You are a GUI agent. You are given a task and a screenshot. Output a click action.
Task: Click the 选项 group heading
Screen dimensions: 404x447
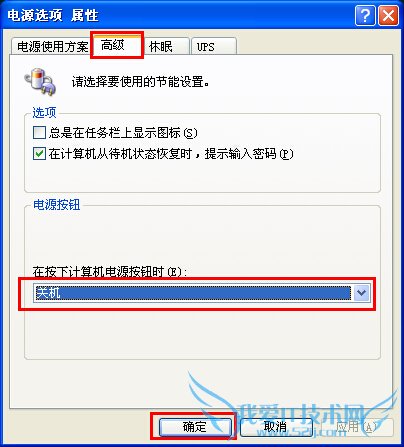pos(44,113)
